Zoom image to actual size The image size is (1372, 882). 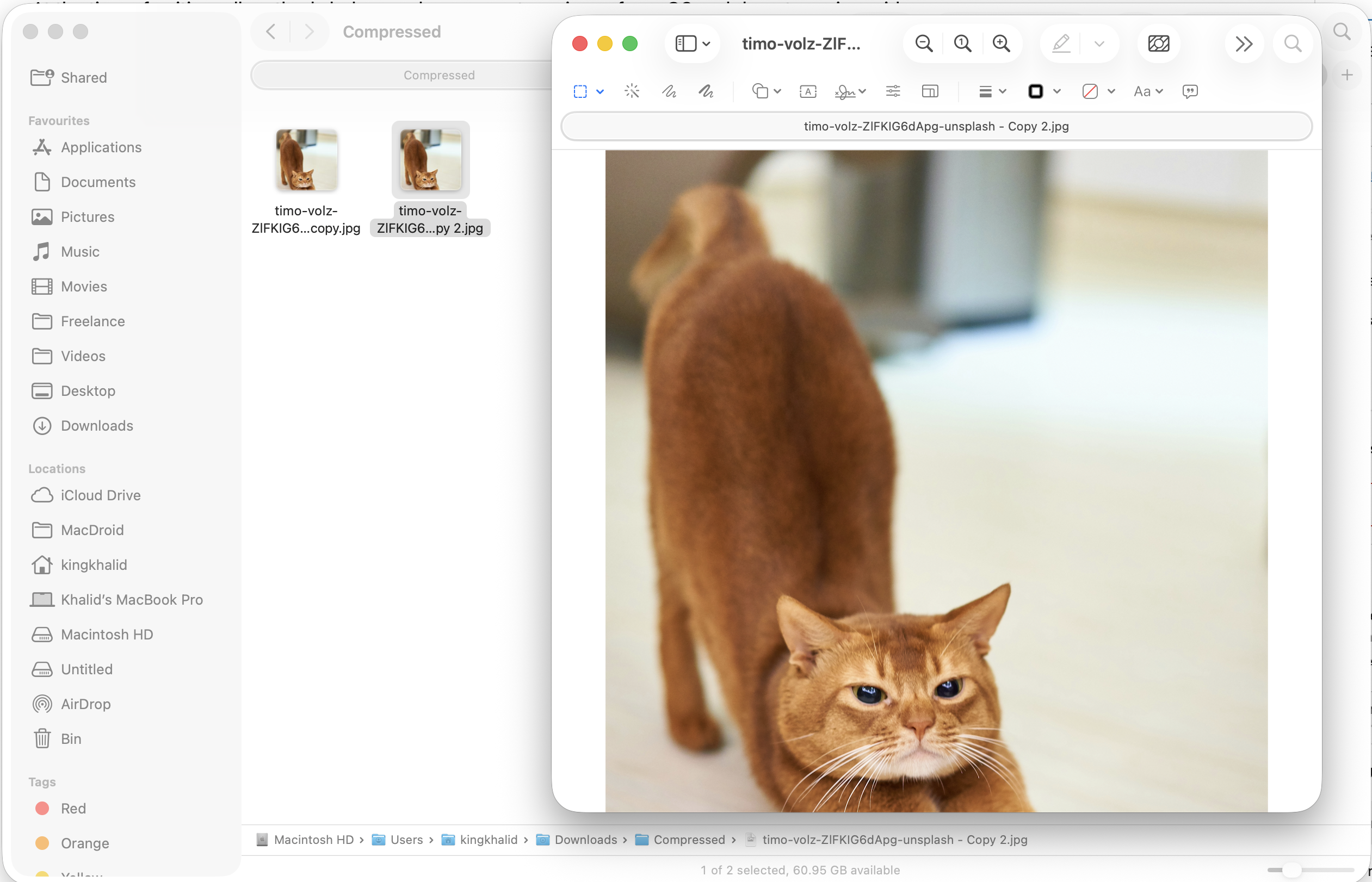tap(962, 44)
